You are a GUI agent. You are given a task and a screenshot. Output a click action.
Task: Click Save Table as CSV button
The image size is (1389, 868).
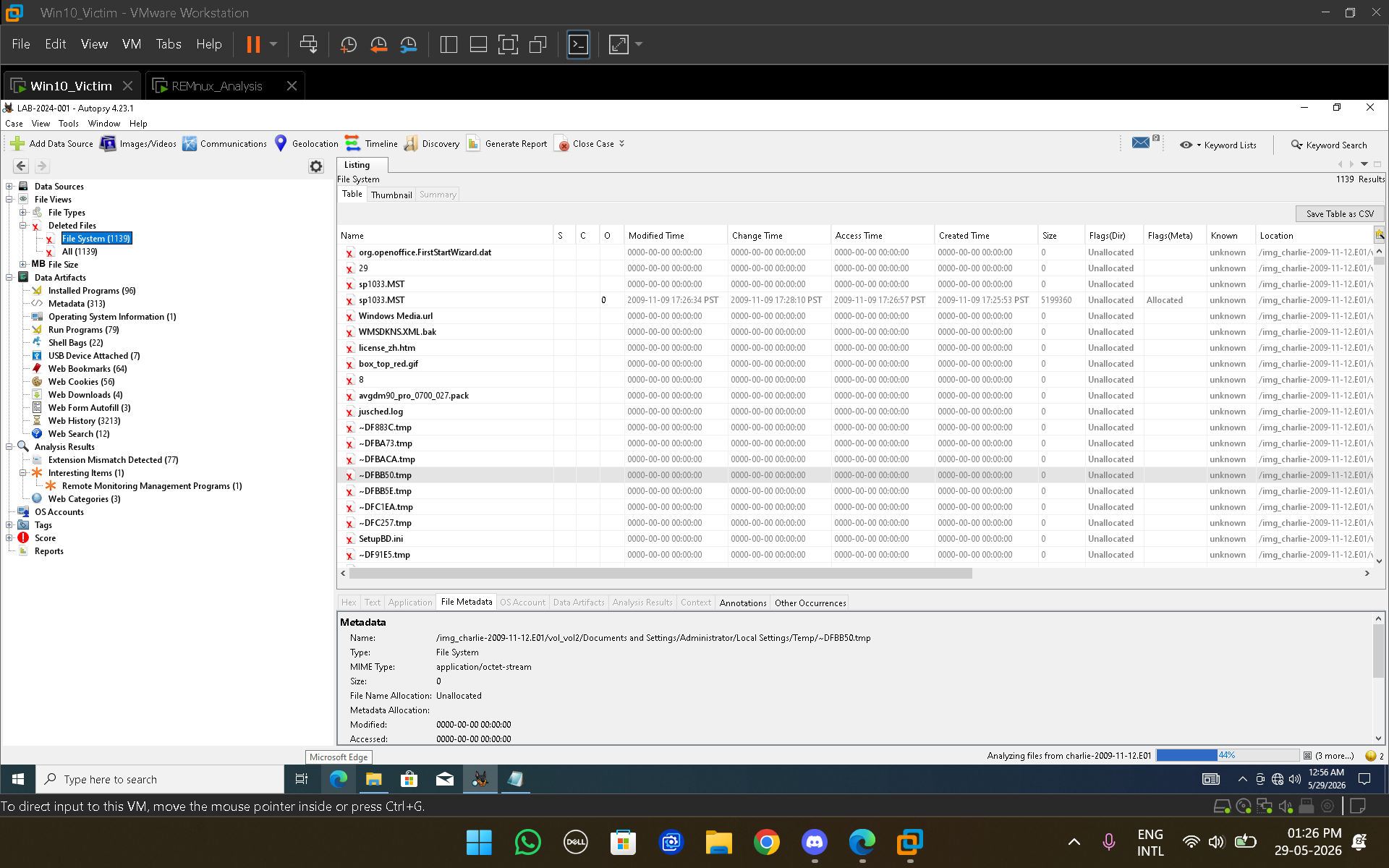point(1340,214)
